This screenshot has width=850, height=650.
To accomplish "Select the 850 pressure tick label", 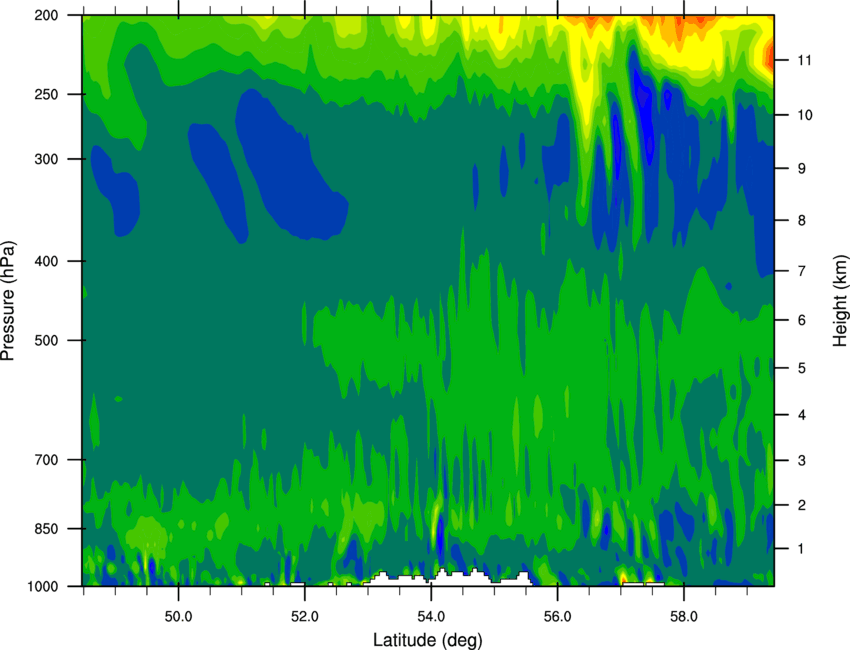I will click(46, 529).
